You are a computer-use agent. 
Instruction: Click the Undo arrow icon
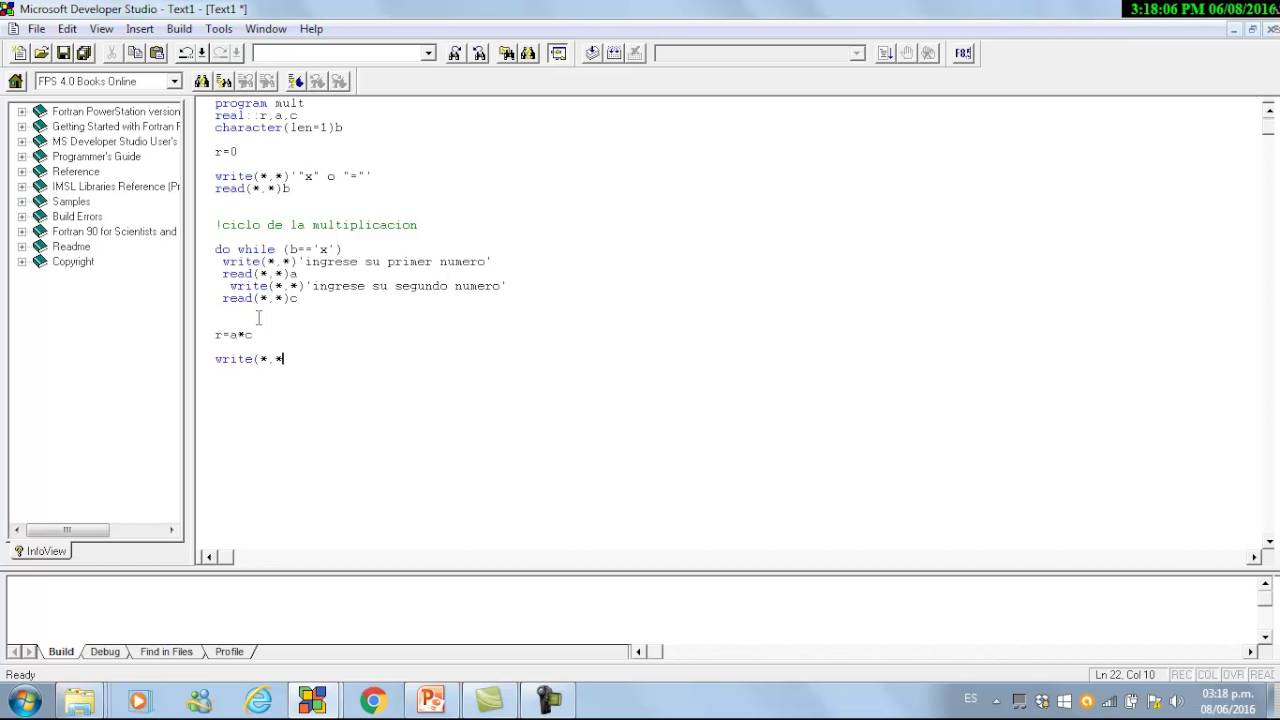pos(185,53)
